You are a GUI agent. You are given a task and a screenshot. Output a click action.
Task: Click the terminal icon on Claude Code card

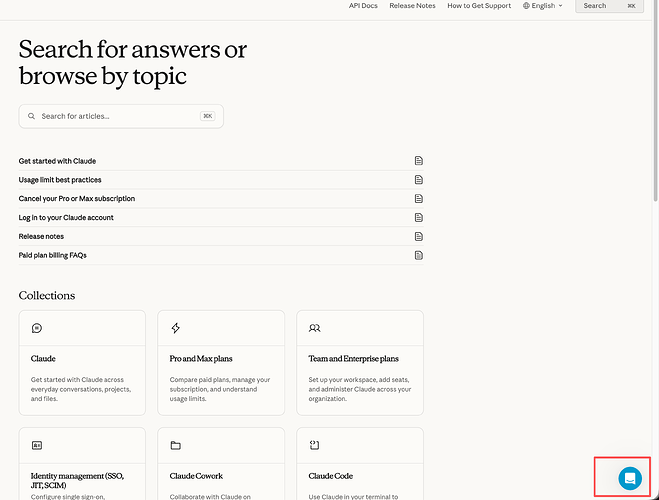coord(314,445)
